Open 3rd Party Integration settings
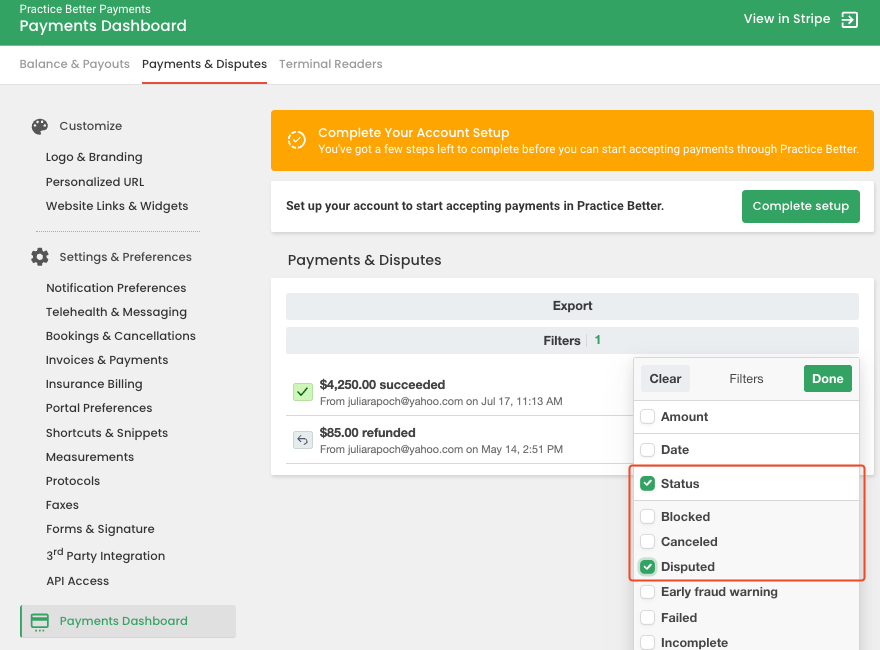Viewport: 880px width, 650px height. pyautogui.click(x=106, y=555)
